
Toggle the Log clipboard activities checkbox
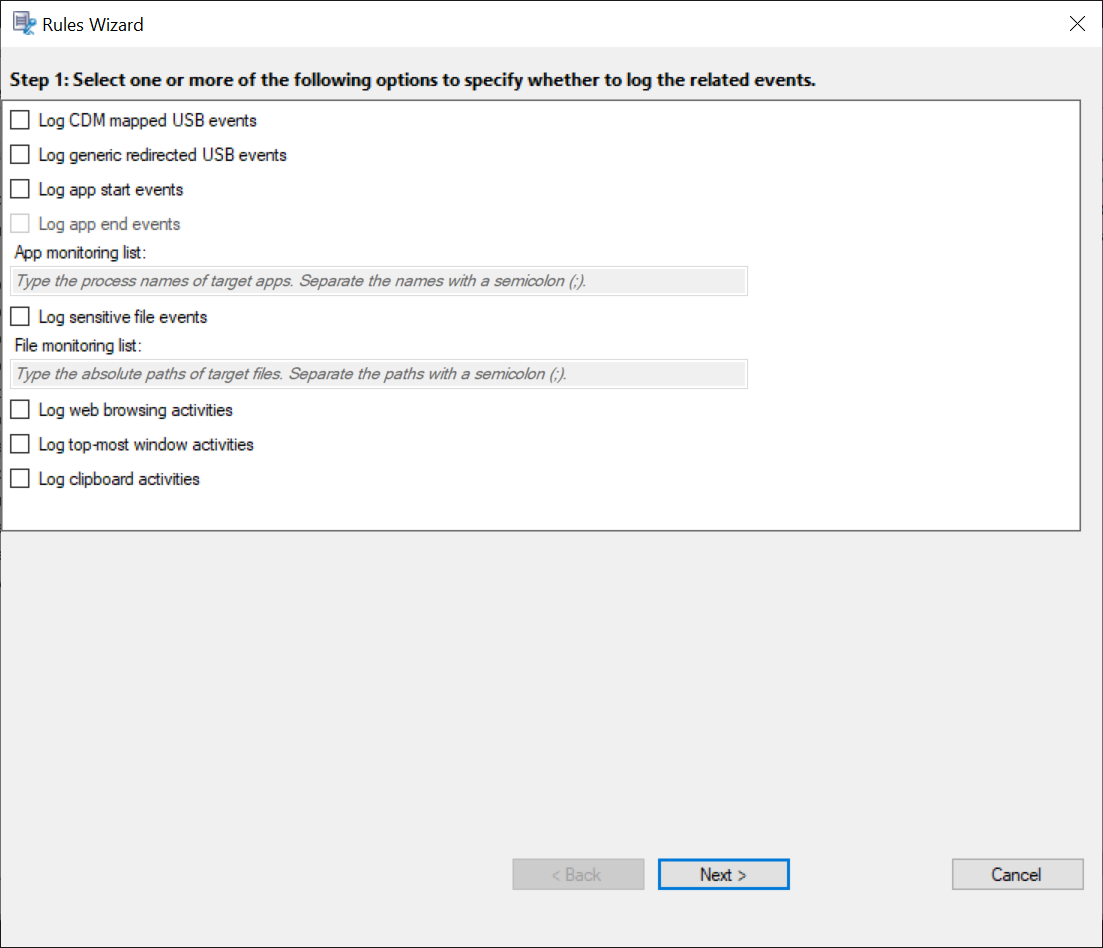click(20, 479)
